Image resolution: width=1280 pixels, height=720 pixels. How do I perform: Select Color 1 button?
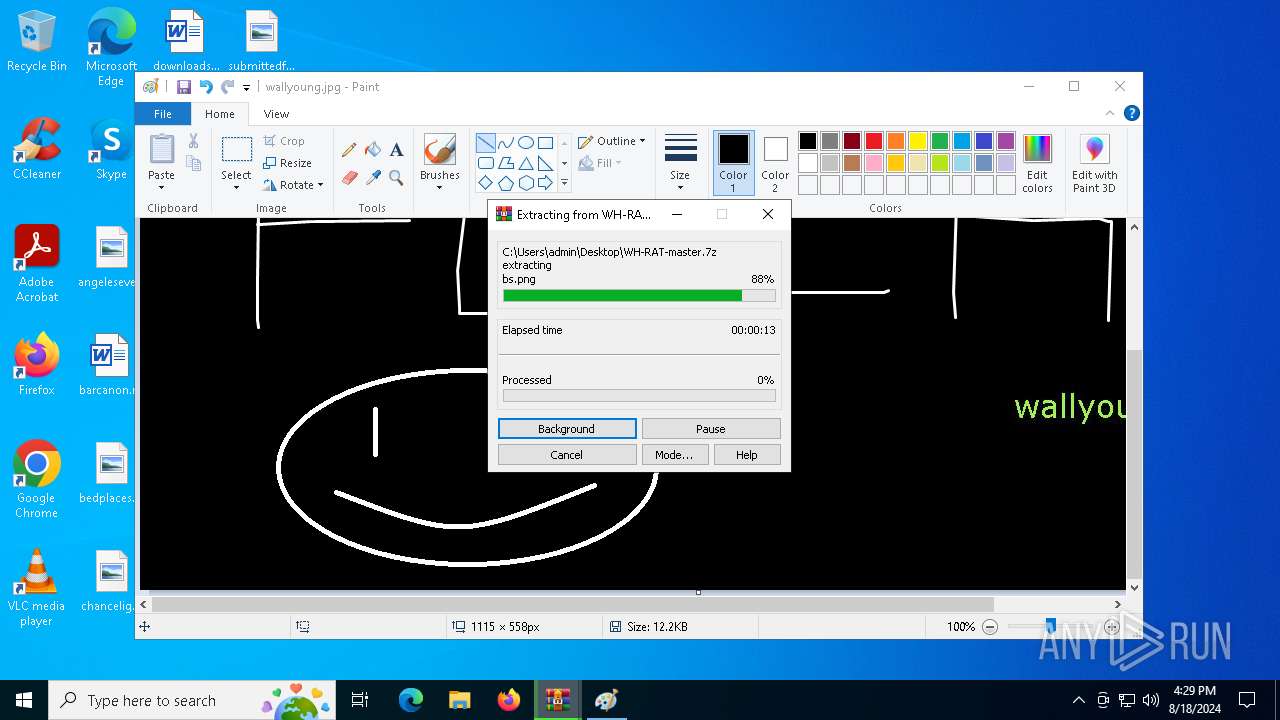tap(733, 163)
